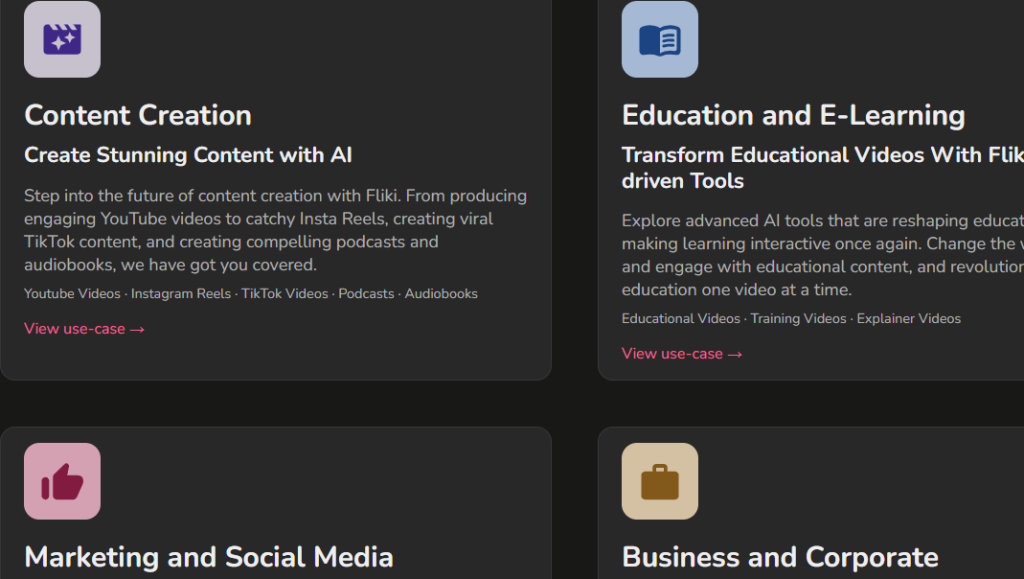Image resolution: width=1024 pixels, height=579 pixels.
Task: Click the Audiobooks tag
Action: tap(441, 294)
